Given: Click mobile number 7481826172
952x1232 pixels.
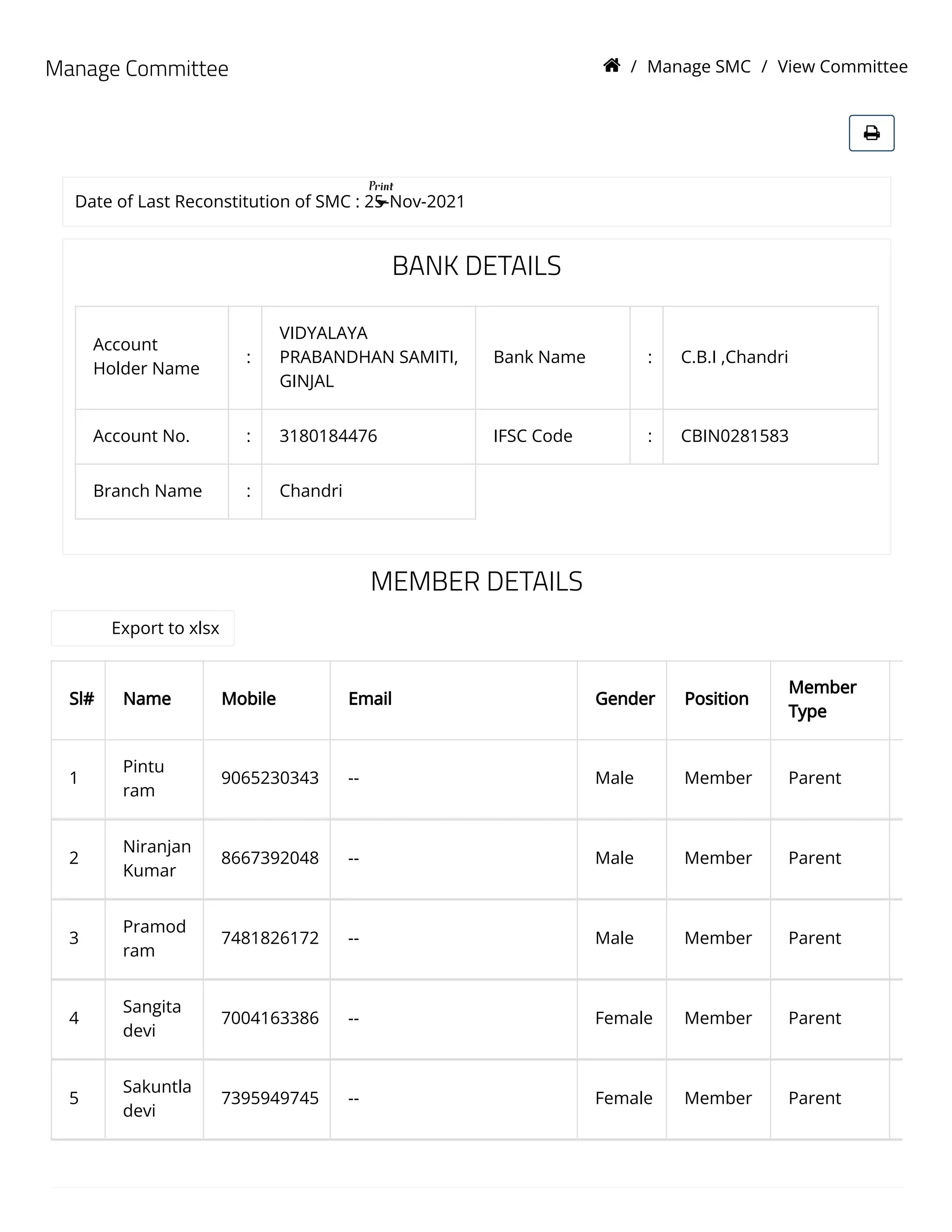Looking at the screenshot, I should pyautogui.click(x=270, y=938).
